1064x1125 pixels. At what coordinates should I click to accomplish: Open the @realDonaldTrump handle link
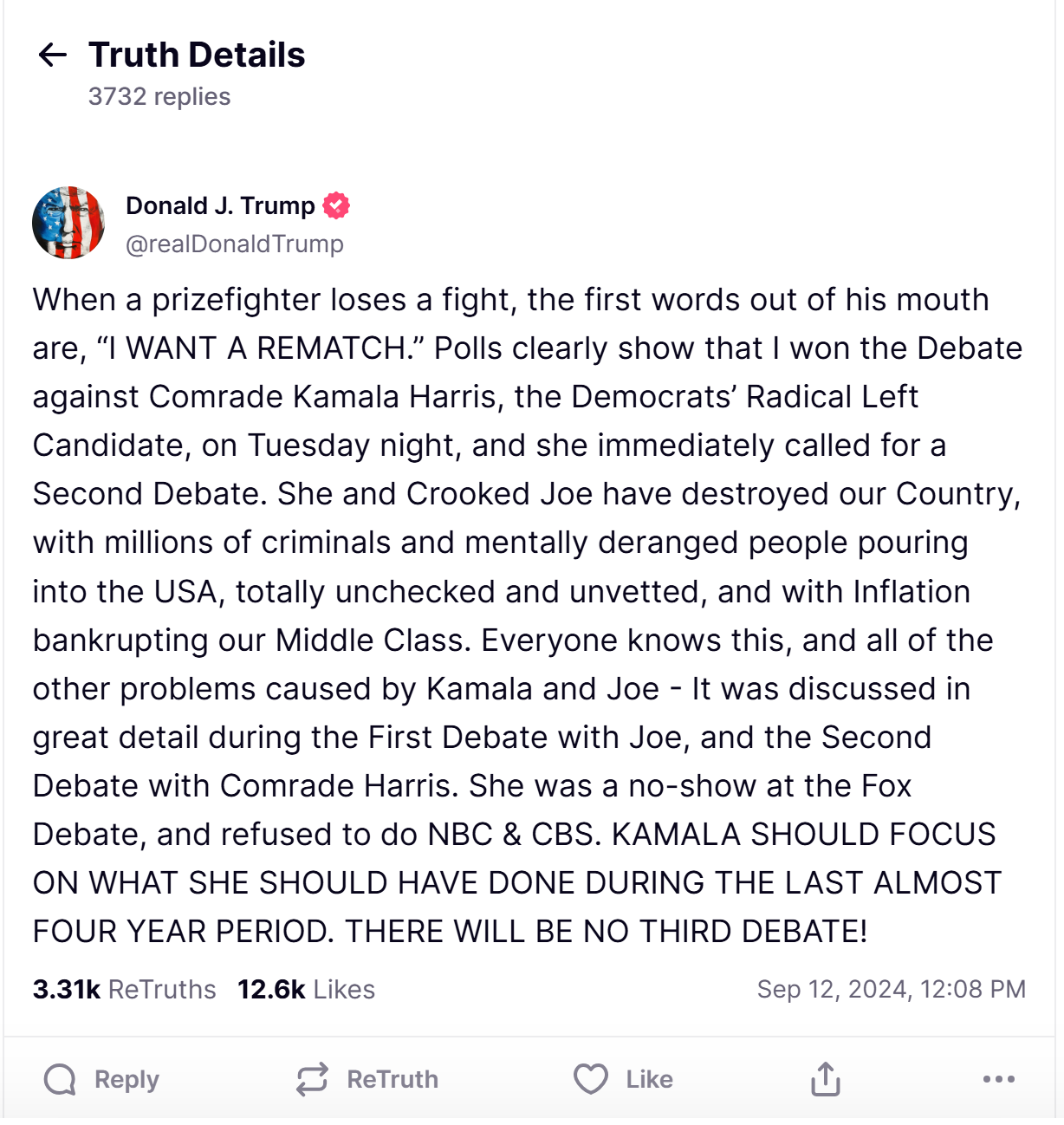tap(235, 244)
